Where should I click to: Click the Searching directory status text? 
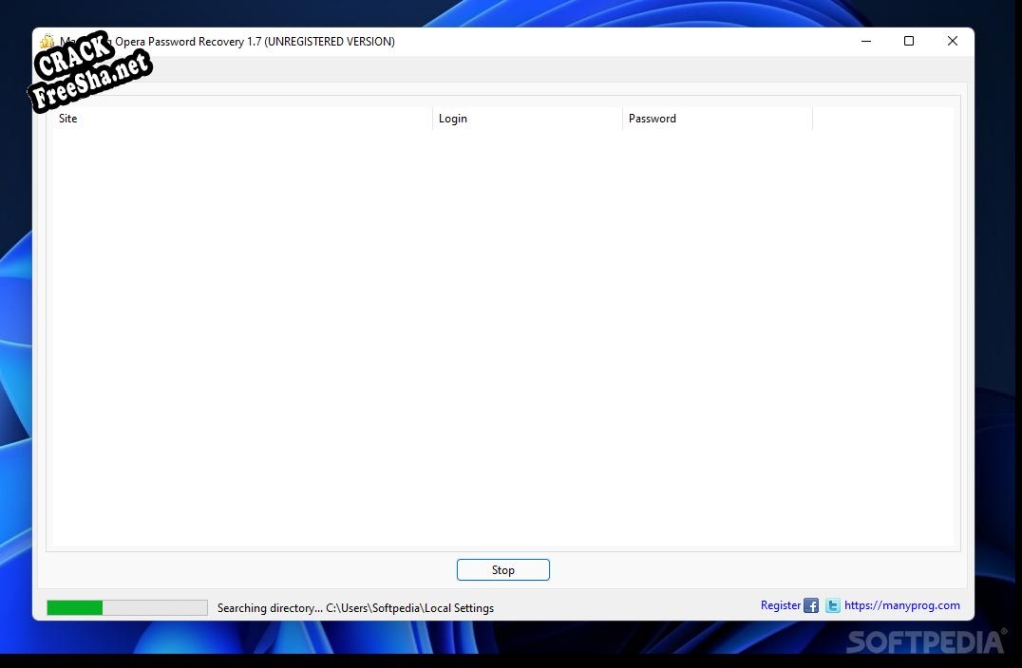click(355, 608)
